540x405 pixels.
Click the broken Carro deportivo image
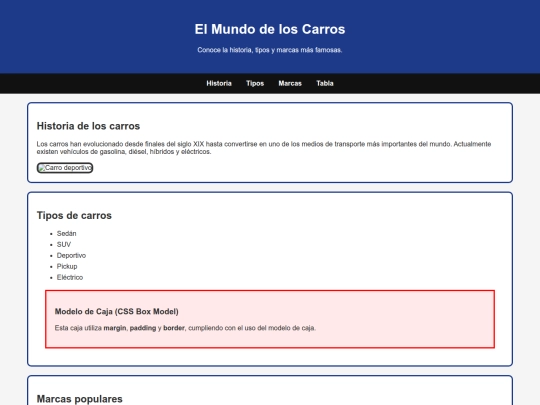click(x=65, y=168)
